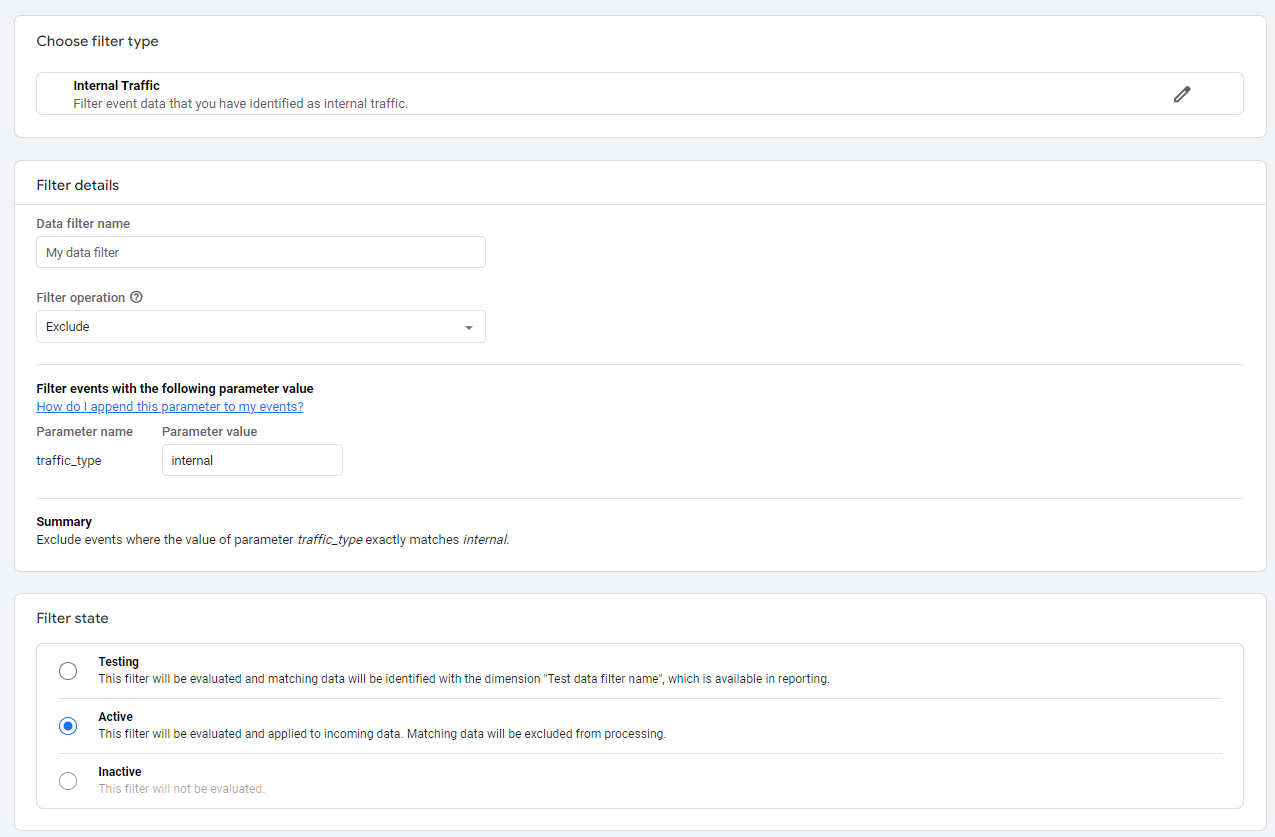Select the Active filter state radio button
Screen dimensions: 1275x837
click(x=68, y=726)
